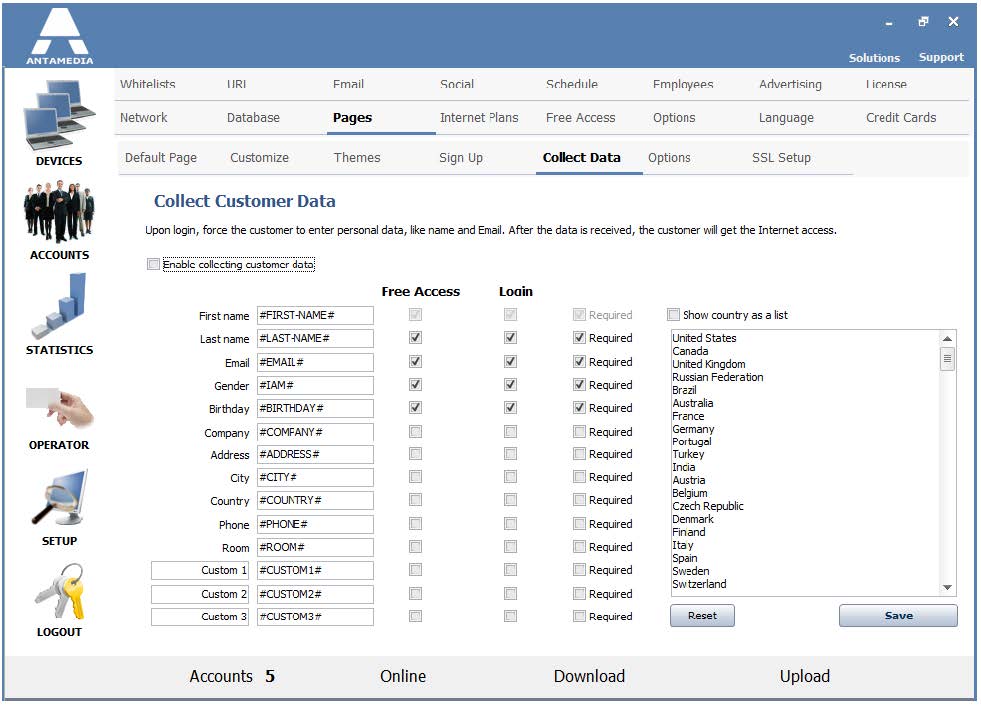
Task: Open the Schedule tab
Action: (572, 84)
